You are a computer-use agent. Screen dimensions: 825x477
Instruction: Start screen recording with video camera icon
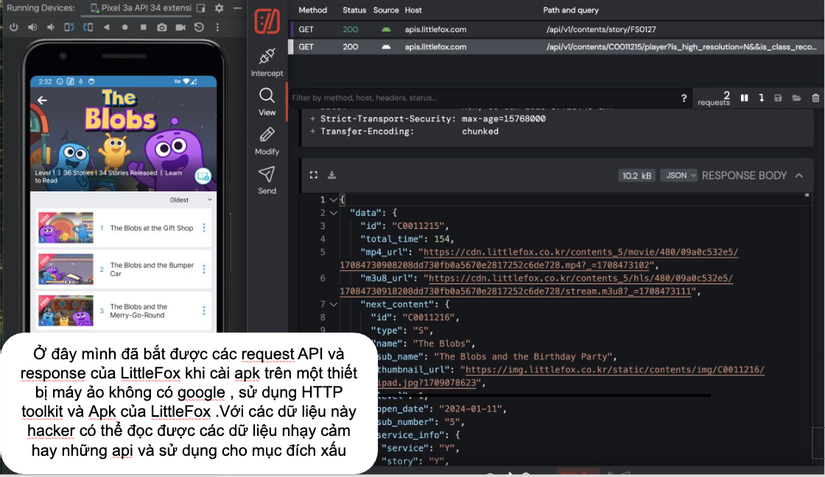click(x=180, y=27)
